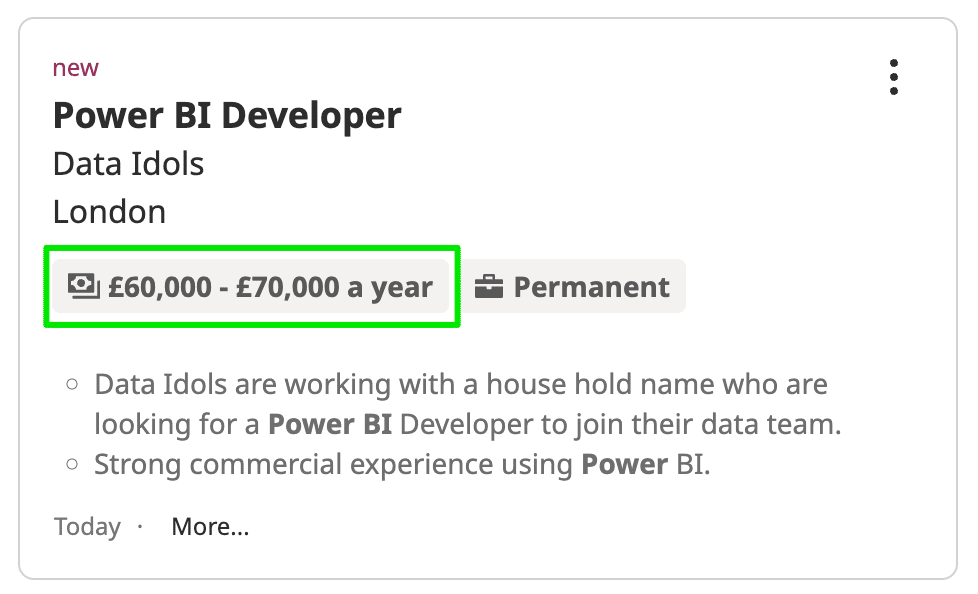Open the Power BI Developer job posting
Image resolution: width=978 pixels, height=594 pixels.
[x=226, y=115]
